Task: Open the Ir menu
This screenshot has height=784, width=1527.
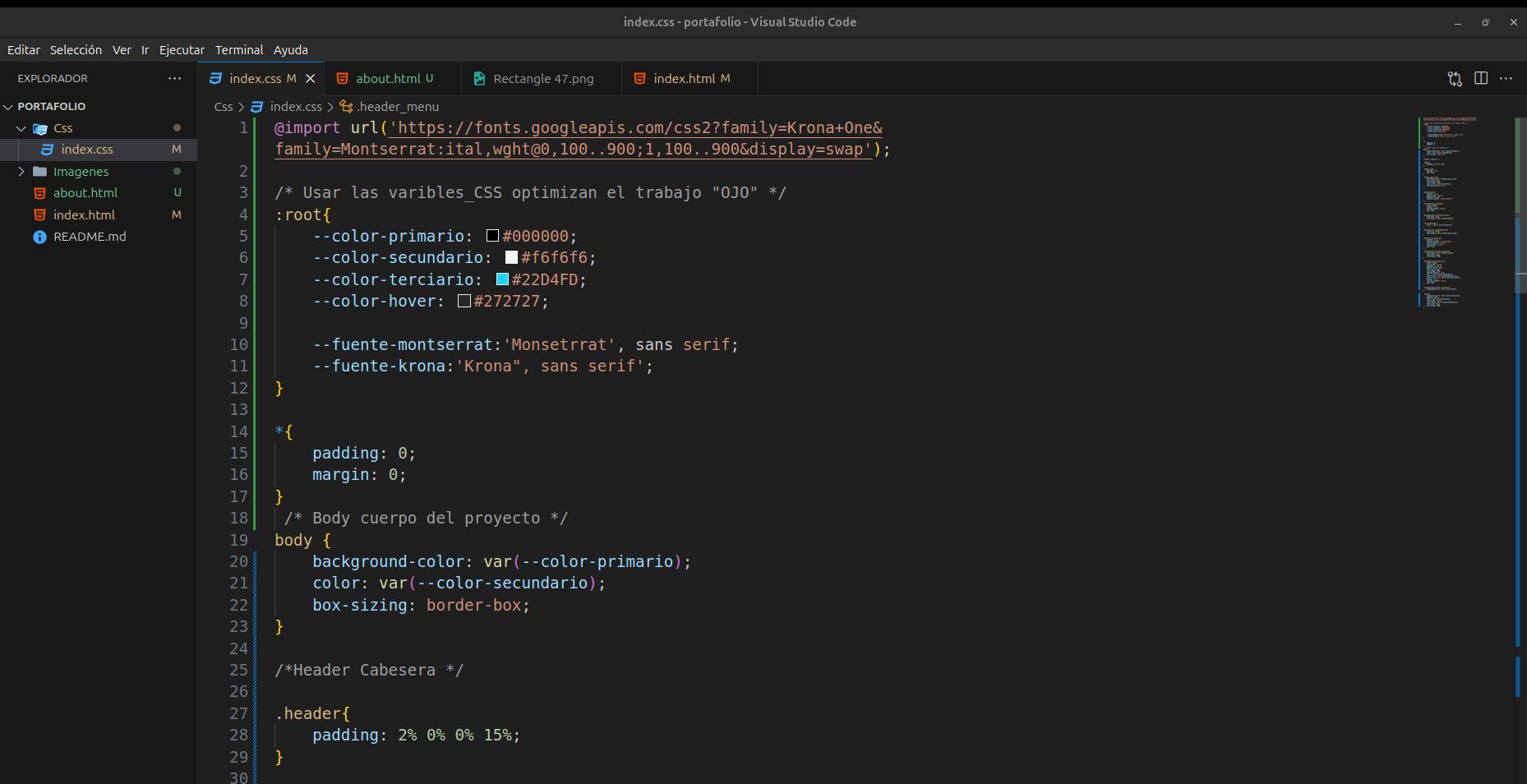Action: 145,49
